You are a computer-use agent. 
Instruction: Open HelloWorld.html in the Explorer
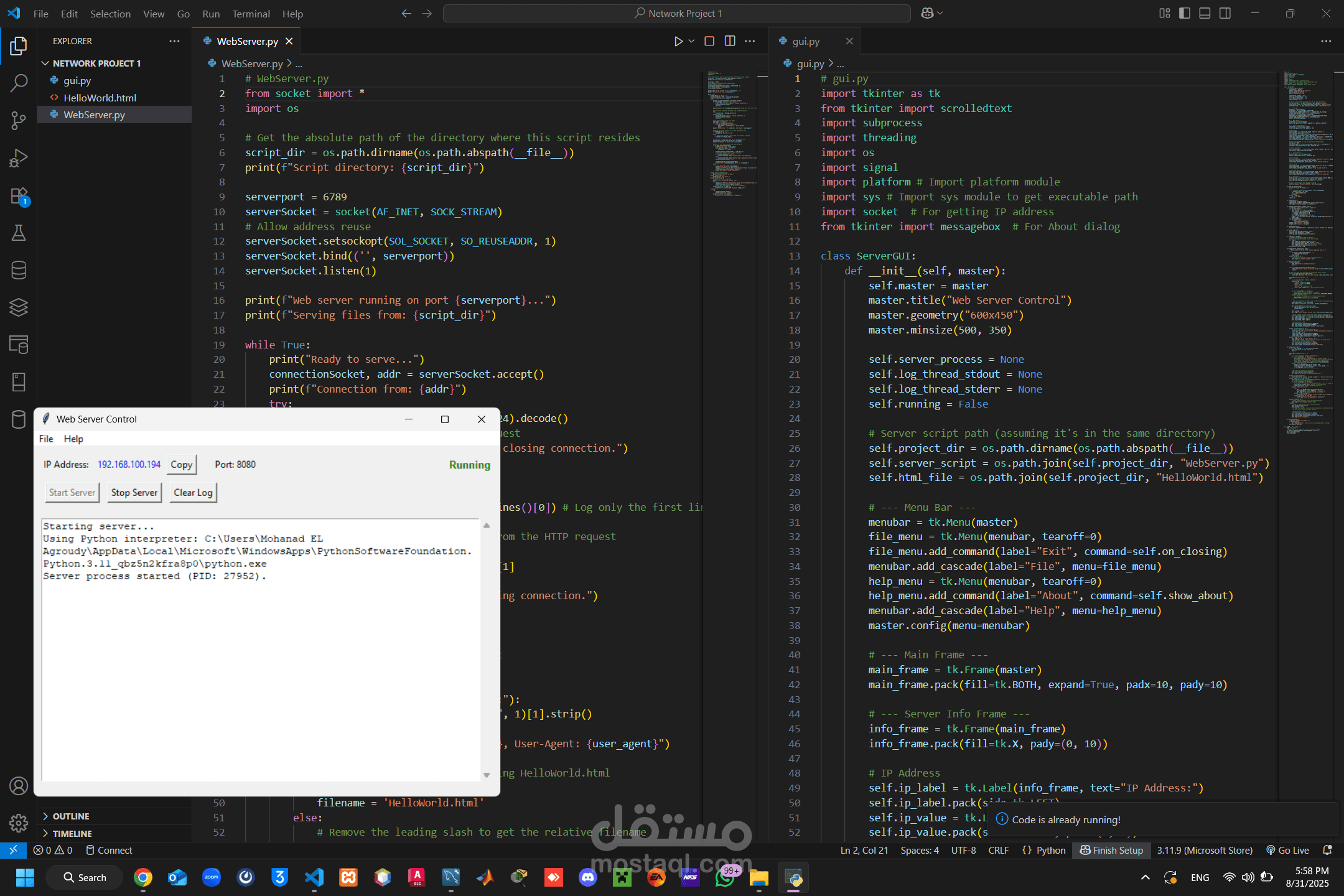coord(114,98)
